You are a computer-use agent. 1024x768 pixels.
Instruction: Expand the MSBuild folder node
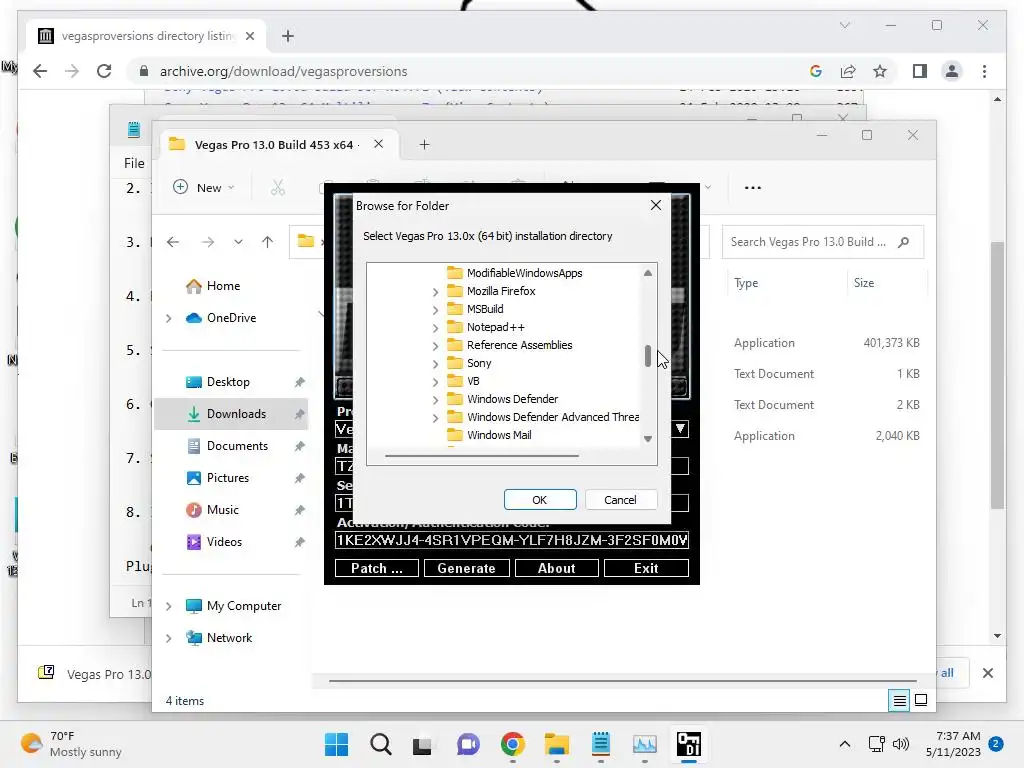436,310
